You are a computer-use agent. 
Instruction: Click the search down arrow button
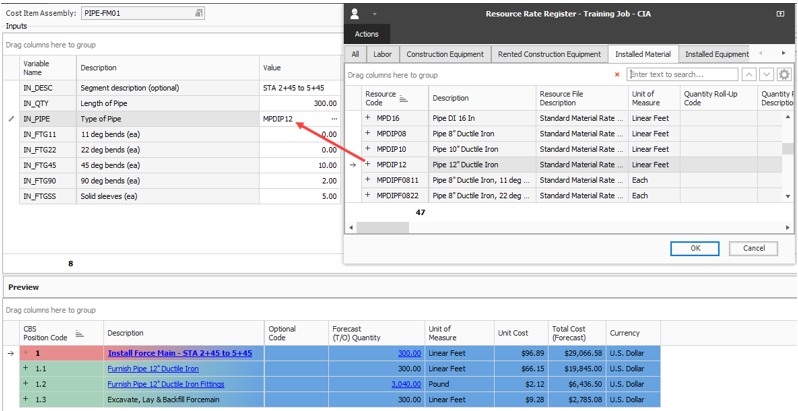click(766, 75)
